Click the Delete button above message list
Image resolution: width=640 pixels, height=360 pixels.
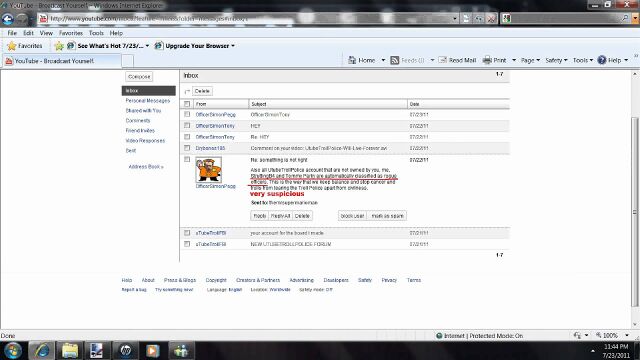(x=202, y=91)
